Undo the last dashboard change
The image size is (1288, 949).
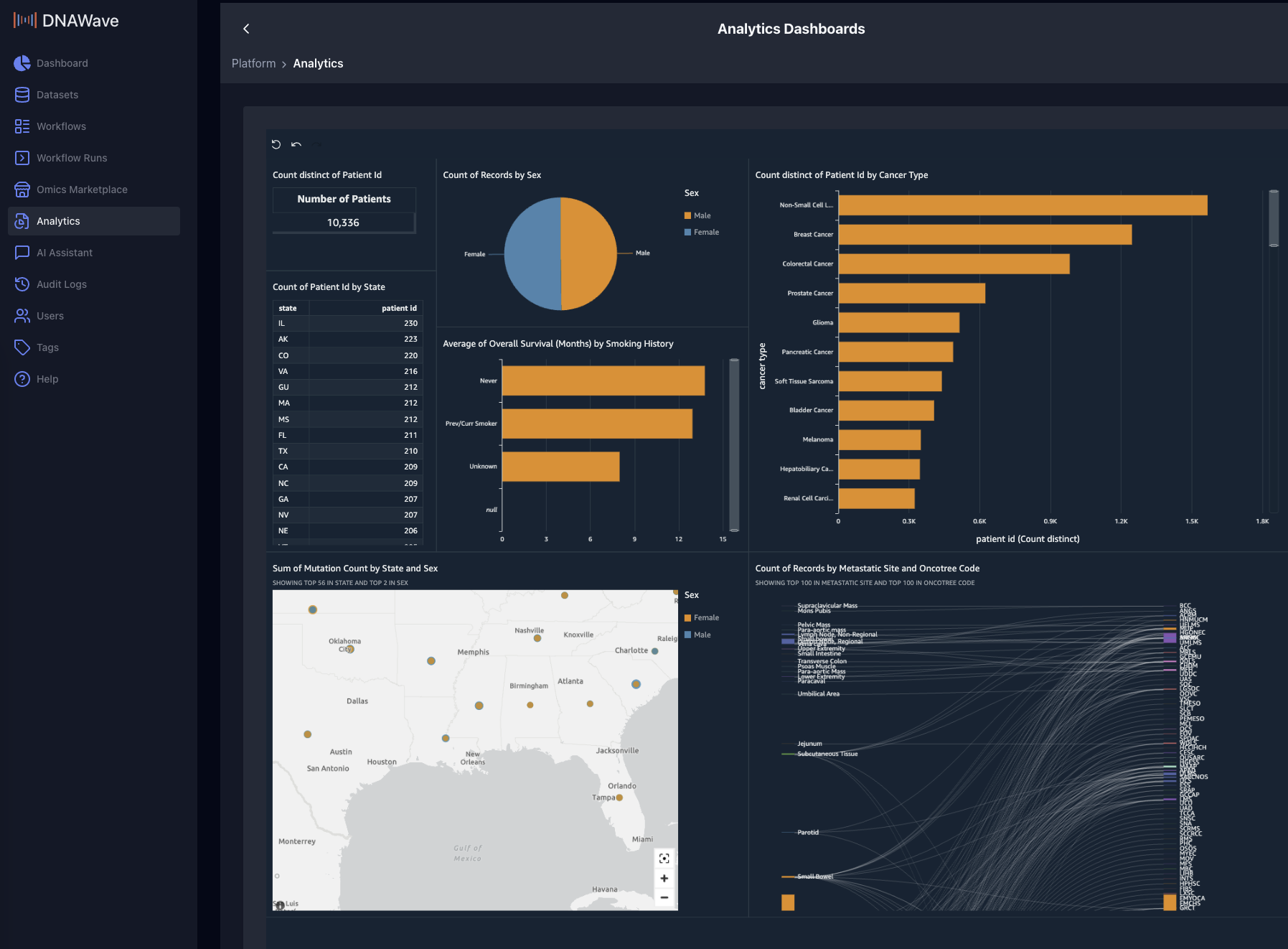(x=296, y=144)
